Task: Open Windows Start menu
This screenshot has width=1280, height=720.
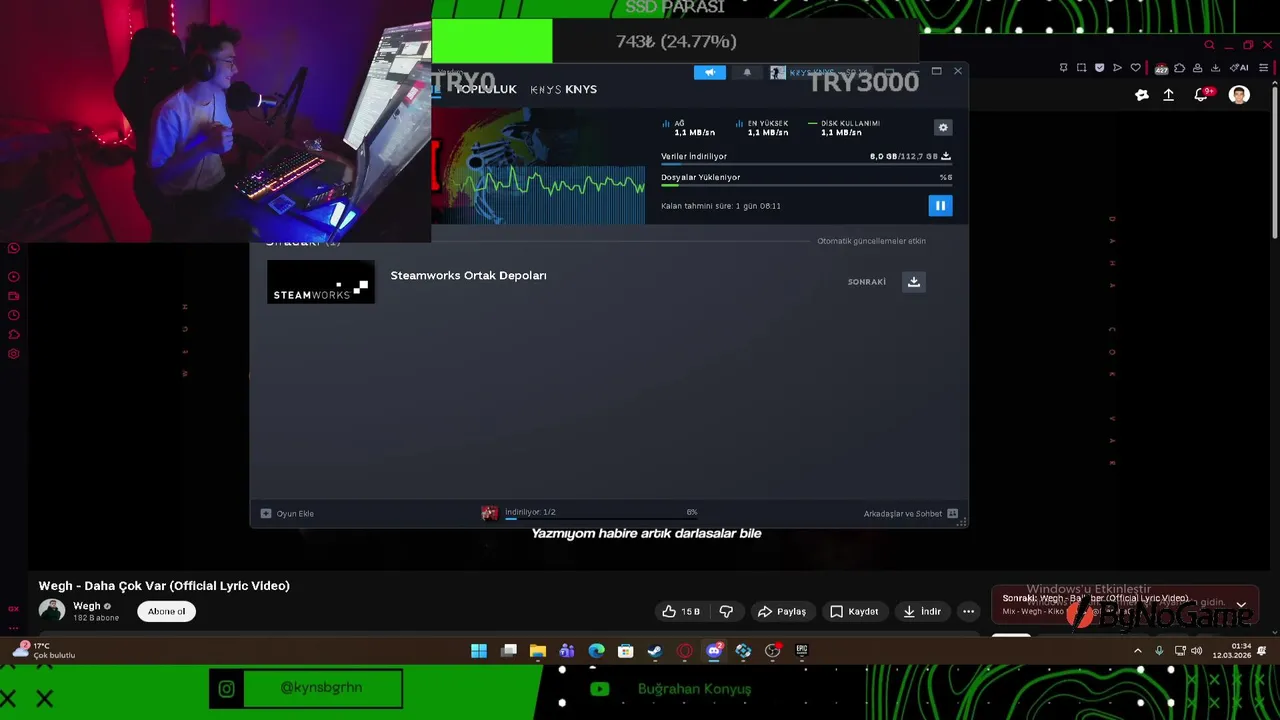Action: 479,651
